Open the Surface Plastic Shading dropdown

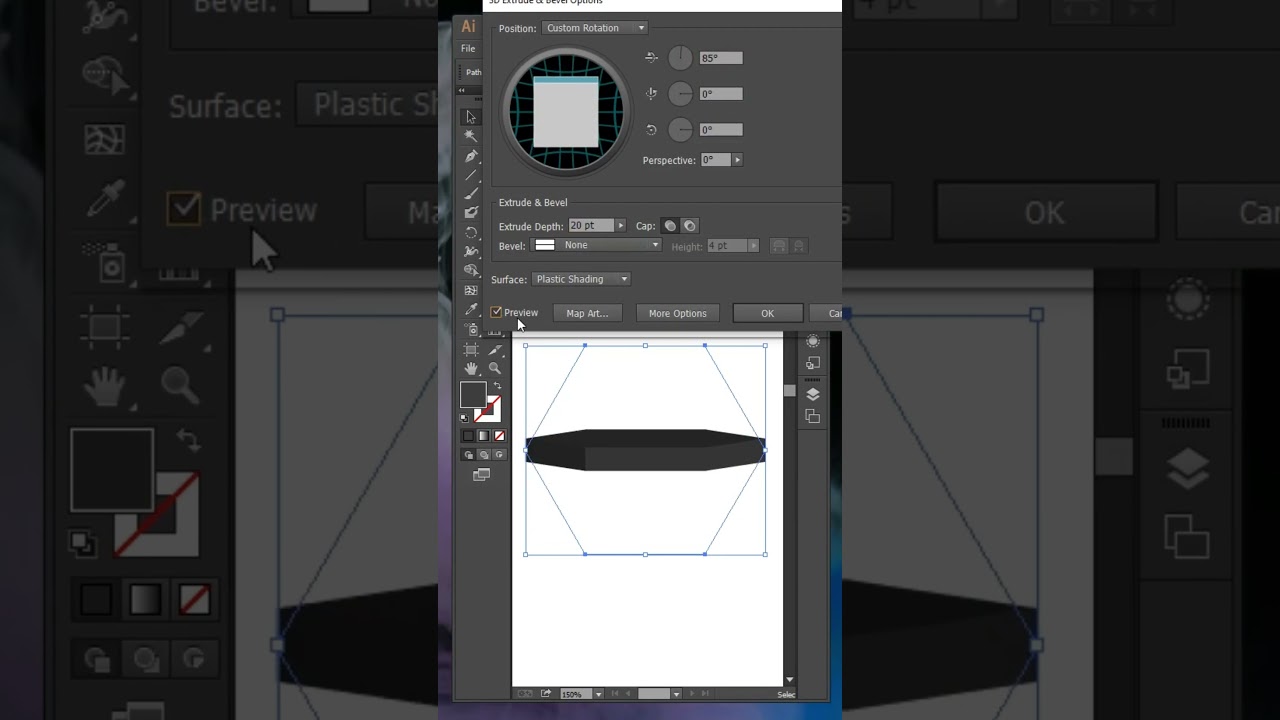581,279
